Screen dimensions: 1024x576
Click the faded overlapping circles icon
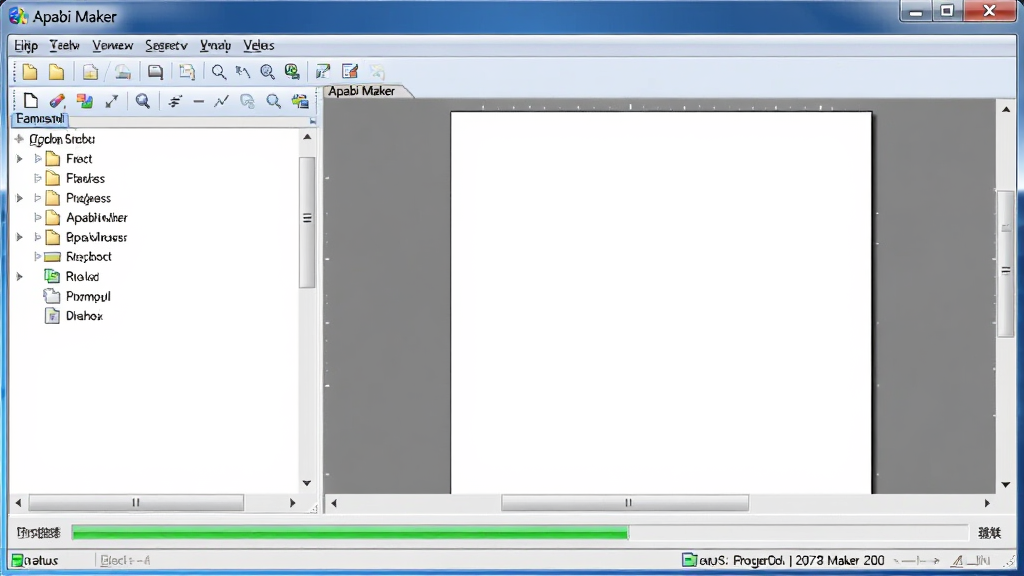point(247,101)
